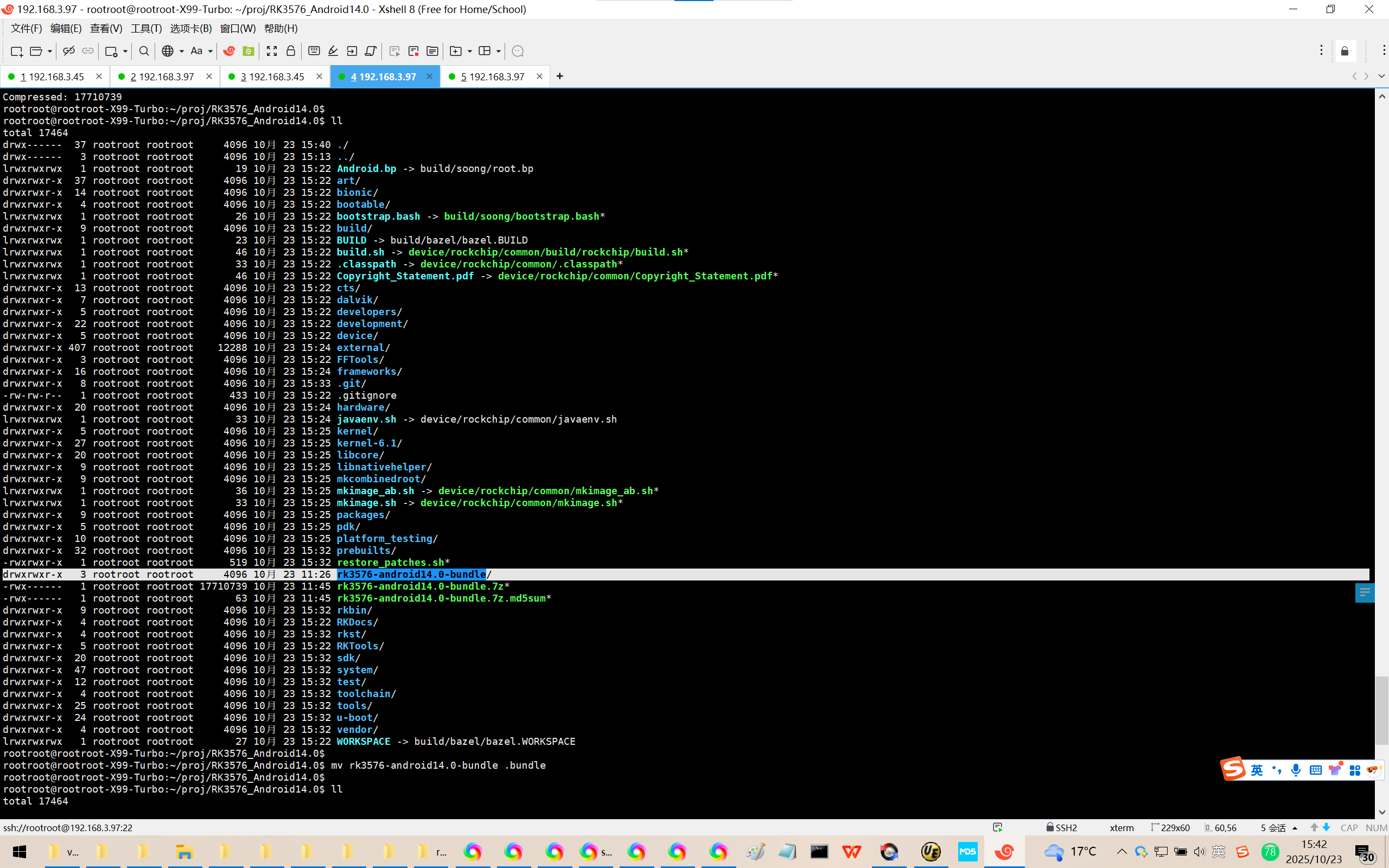Expand the Open session dropdown arrow
This screenshot has height=868, width=1389.
(x=50, y=51)
